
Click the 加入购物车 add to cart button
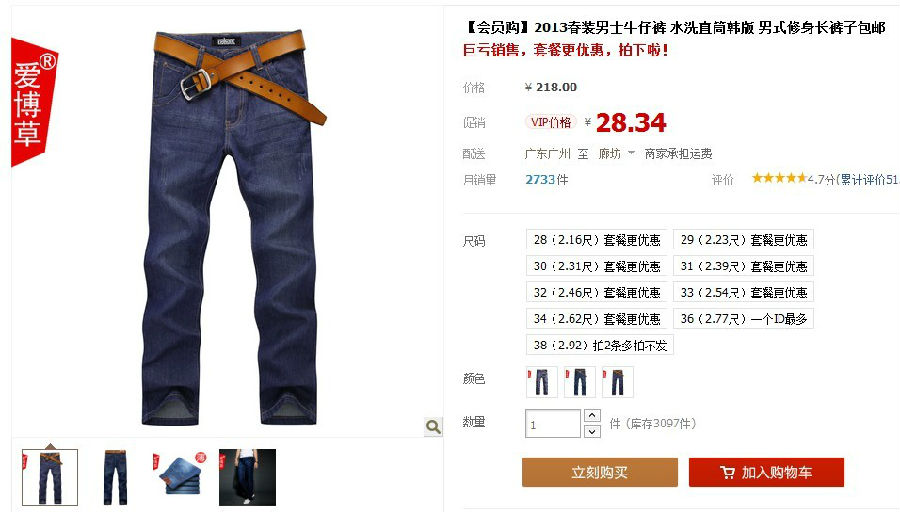click(766, 472)
